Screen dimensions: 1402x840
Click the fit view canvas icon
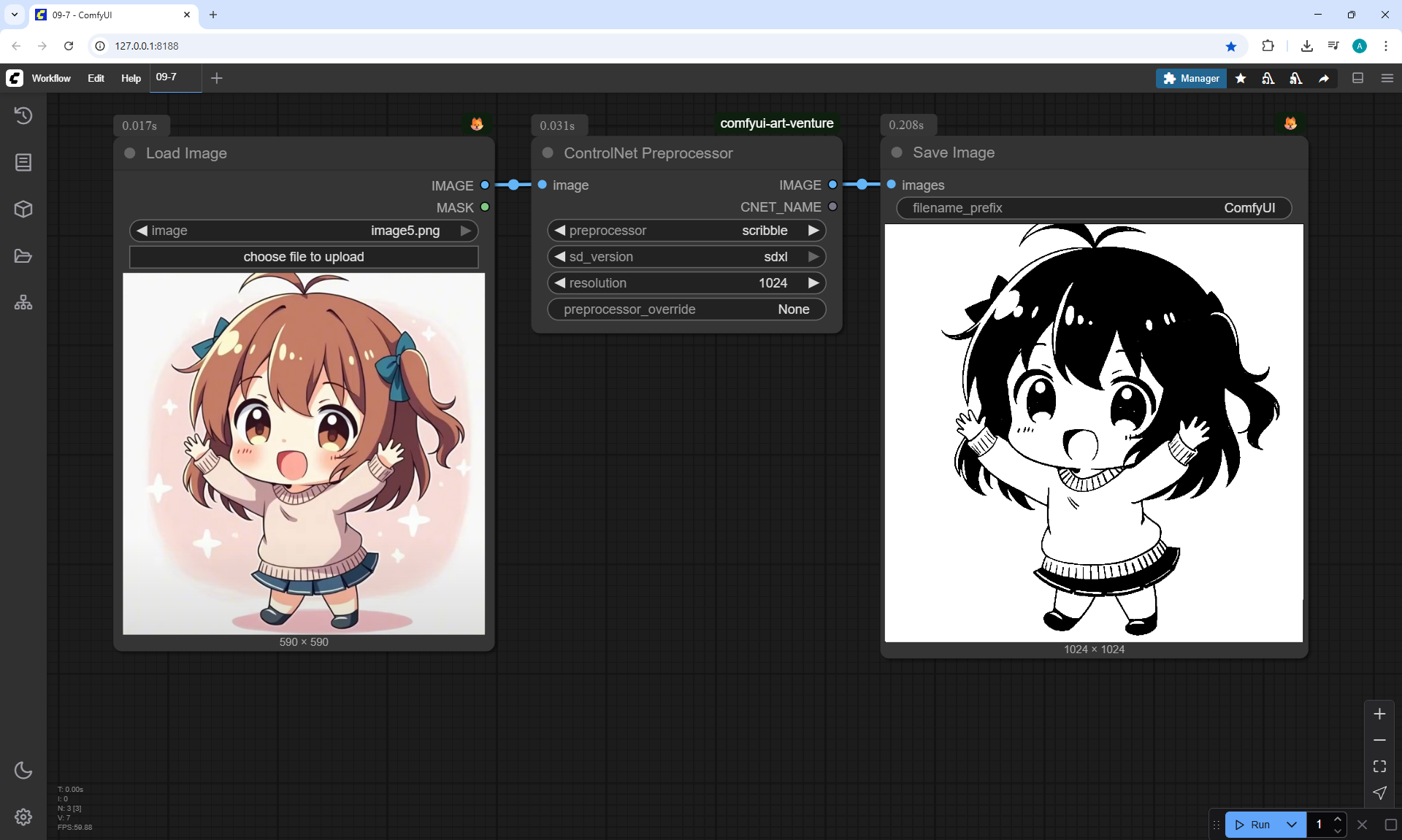(1379, 766)
